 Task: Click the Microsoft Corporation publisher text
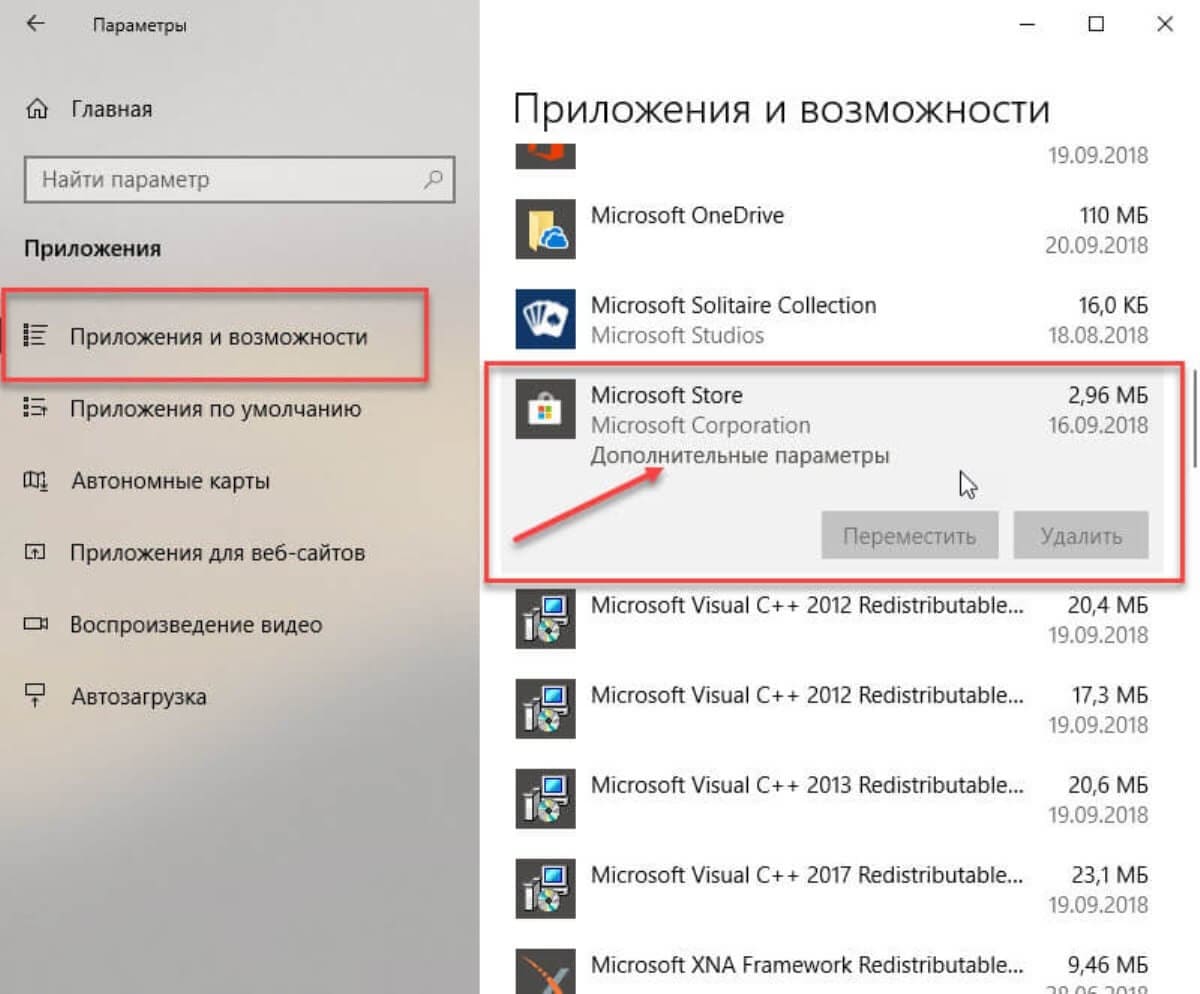coord(700,425)
